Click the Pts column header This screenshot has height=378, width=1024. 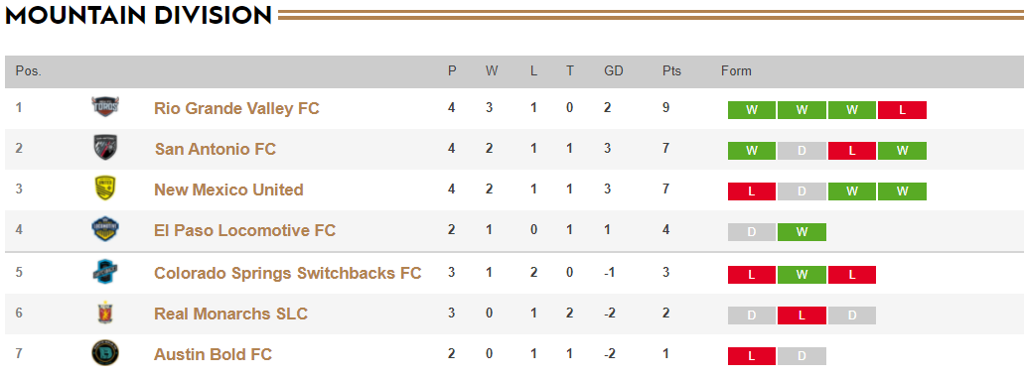pyautogui.click(x=671, y=71)
